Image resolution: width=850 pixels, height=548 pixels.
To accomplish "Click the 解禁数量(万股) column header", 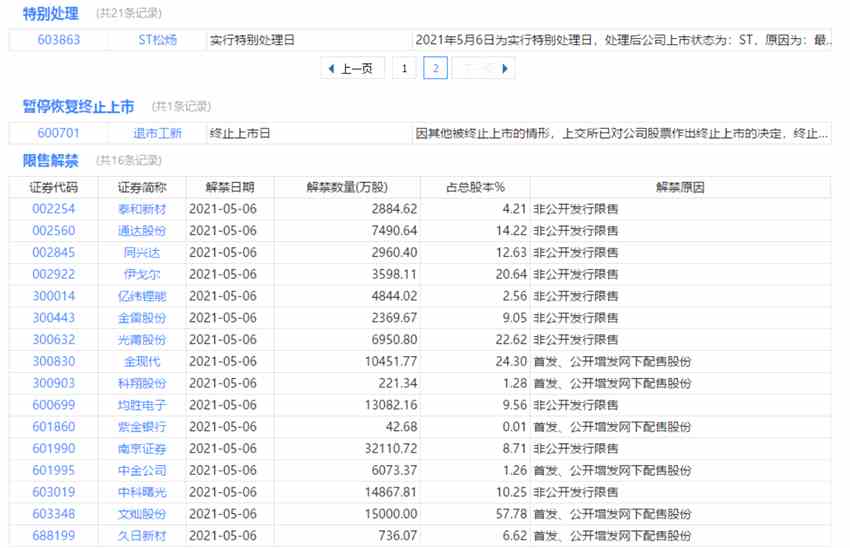I will click(x=347, y=188).
